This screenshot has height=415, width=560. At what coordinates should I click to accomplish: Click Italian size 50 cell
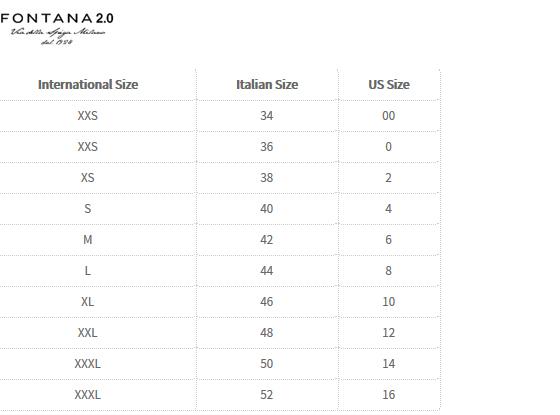(x=267, y=364)
